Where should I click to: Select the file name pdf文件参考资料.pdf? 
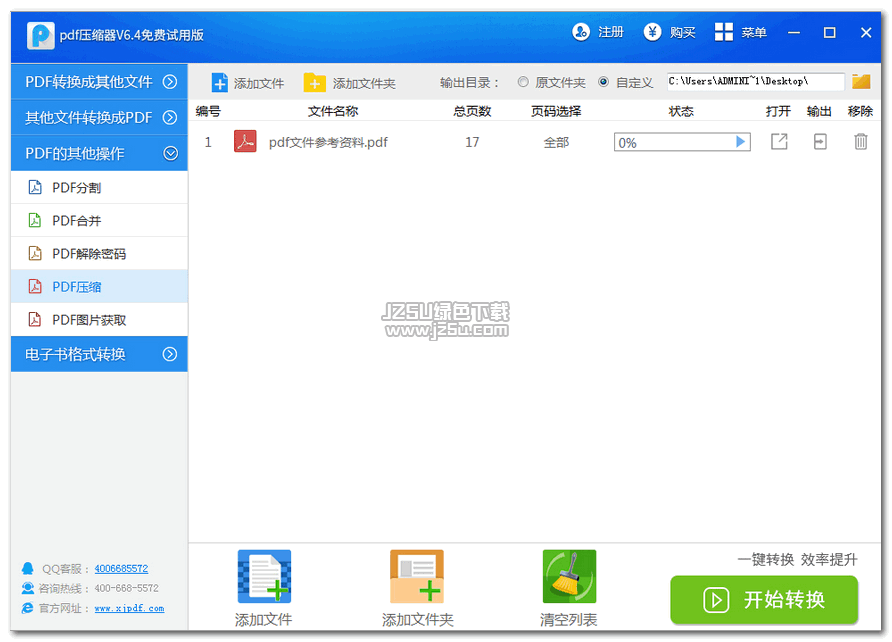[328, 142]
